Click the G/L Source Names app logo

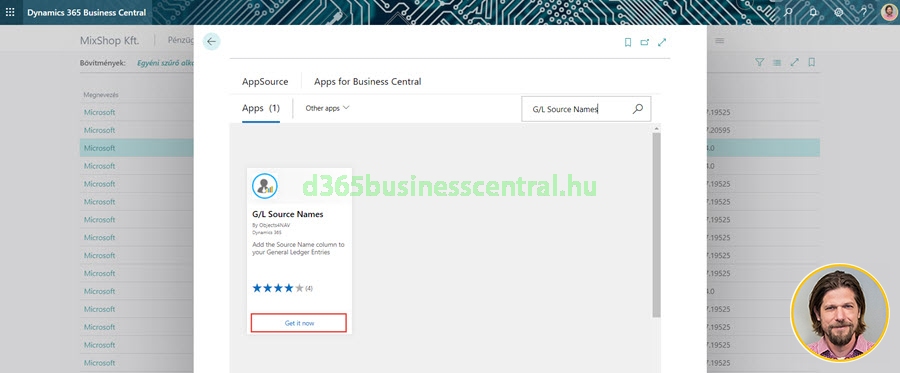click(x=265, y=186)
